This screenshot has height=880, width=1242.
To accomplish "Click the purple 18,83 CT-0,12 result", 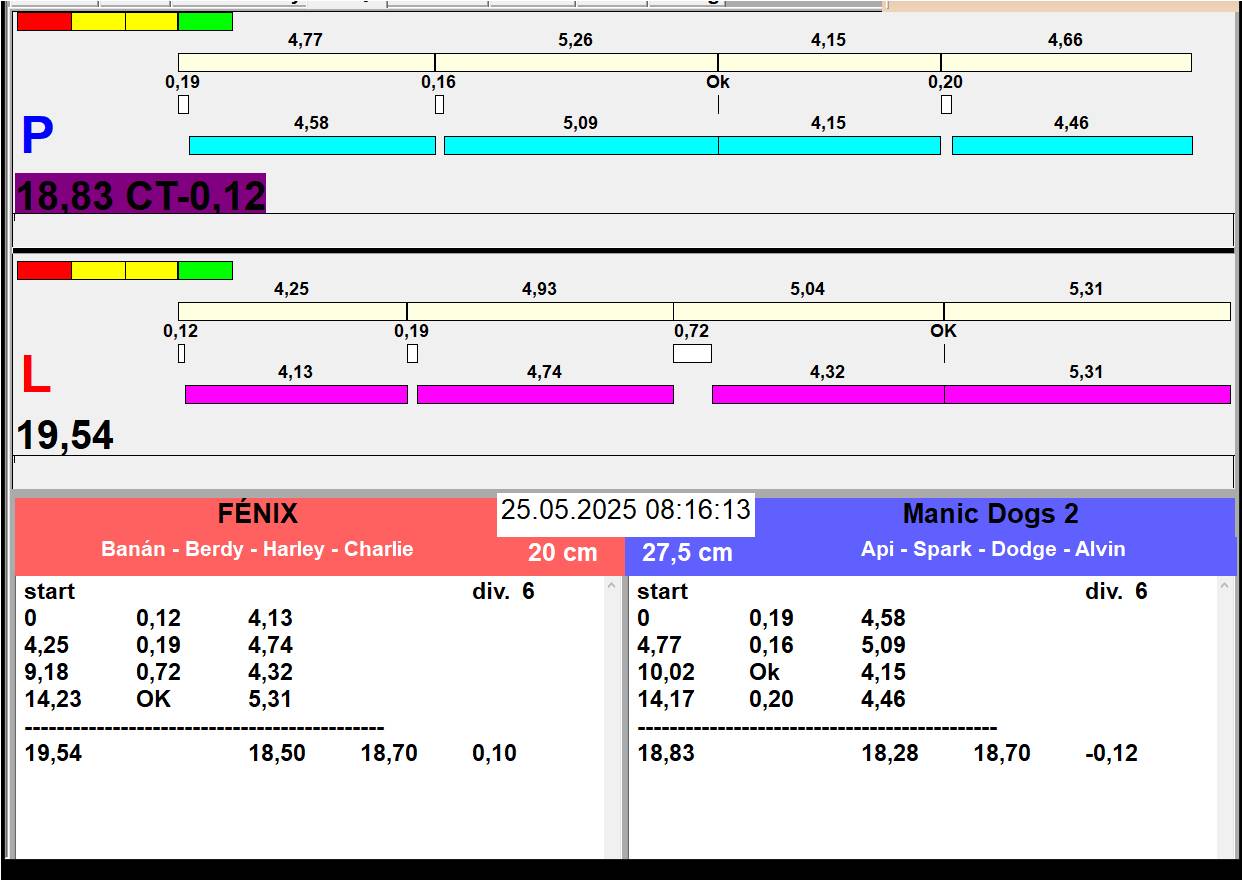I will (141, 195).
